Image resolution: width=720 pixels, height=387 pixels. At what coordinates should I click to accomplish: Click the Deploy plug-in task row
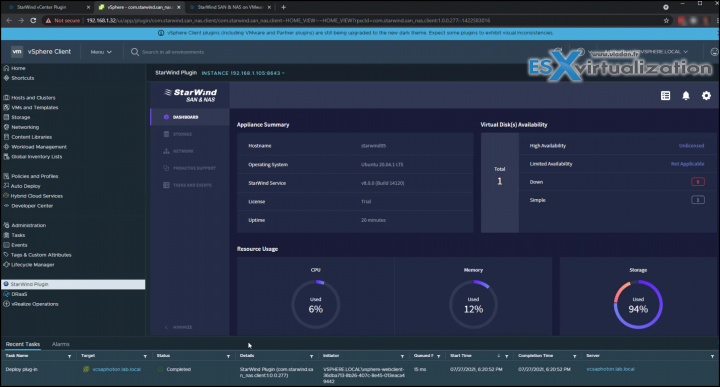360,374
